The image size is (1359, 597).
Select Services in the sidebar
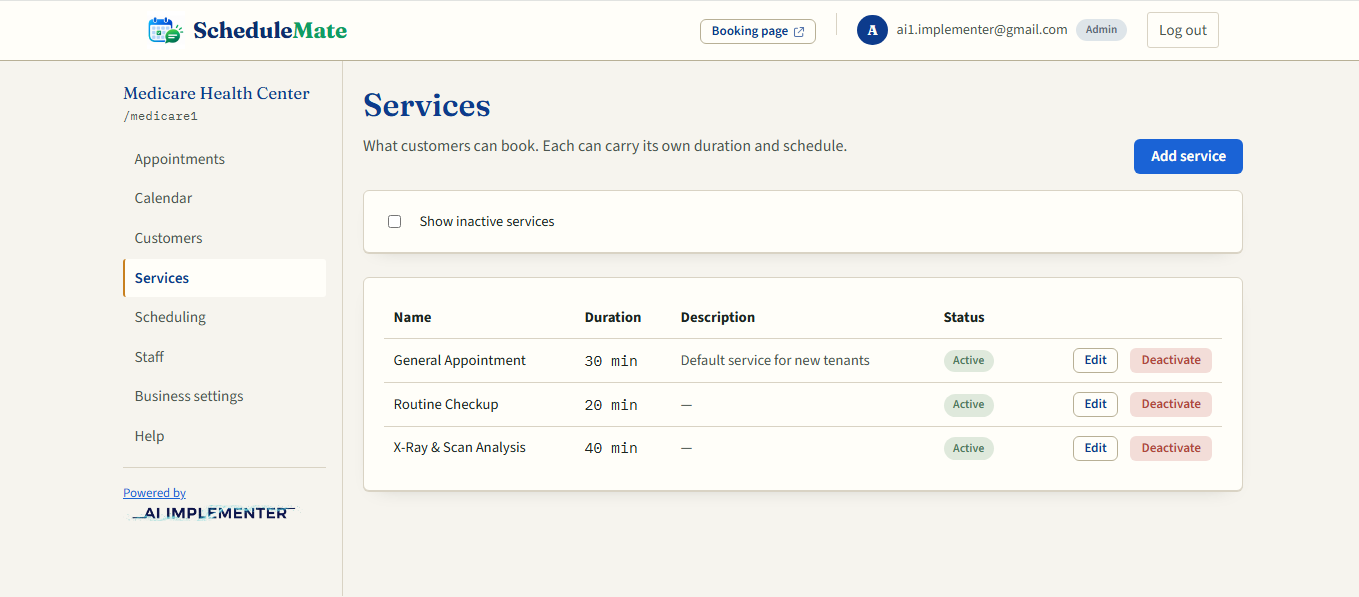(x=224, y=278)
